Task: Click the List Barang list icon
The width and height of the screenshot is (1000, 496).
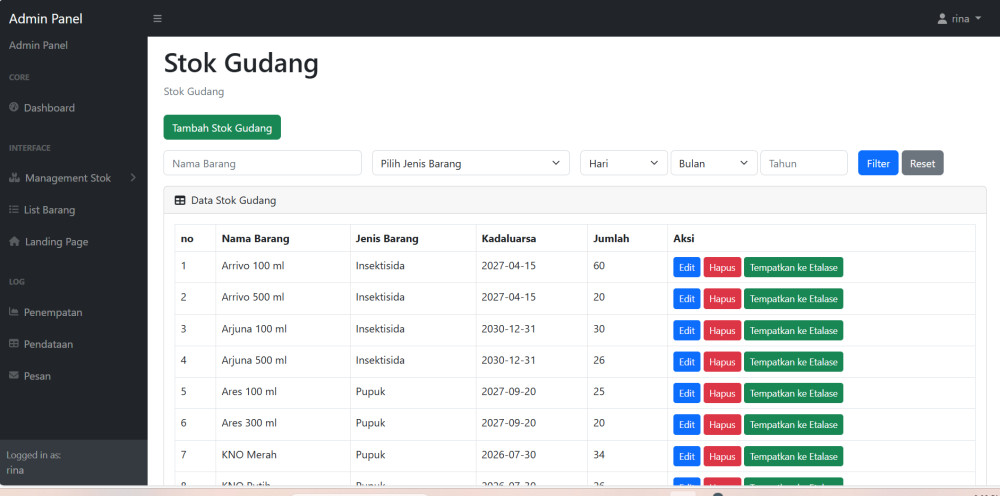Action: 14,210
